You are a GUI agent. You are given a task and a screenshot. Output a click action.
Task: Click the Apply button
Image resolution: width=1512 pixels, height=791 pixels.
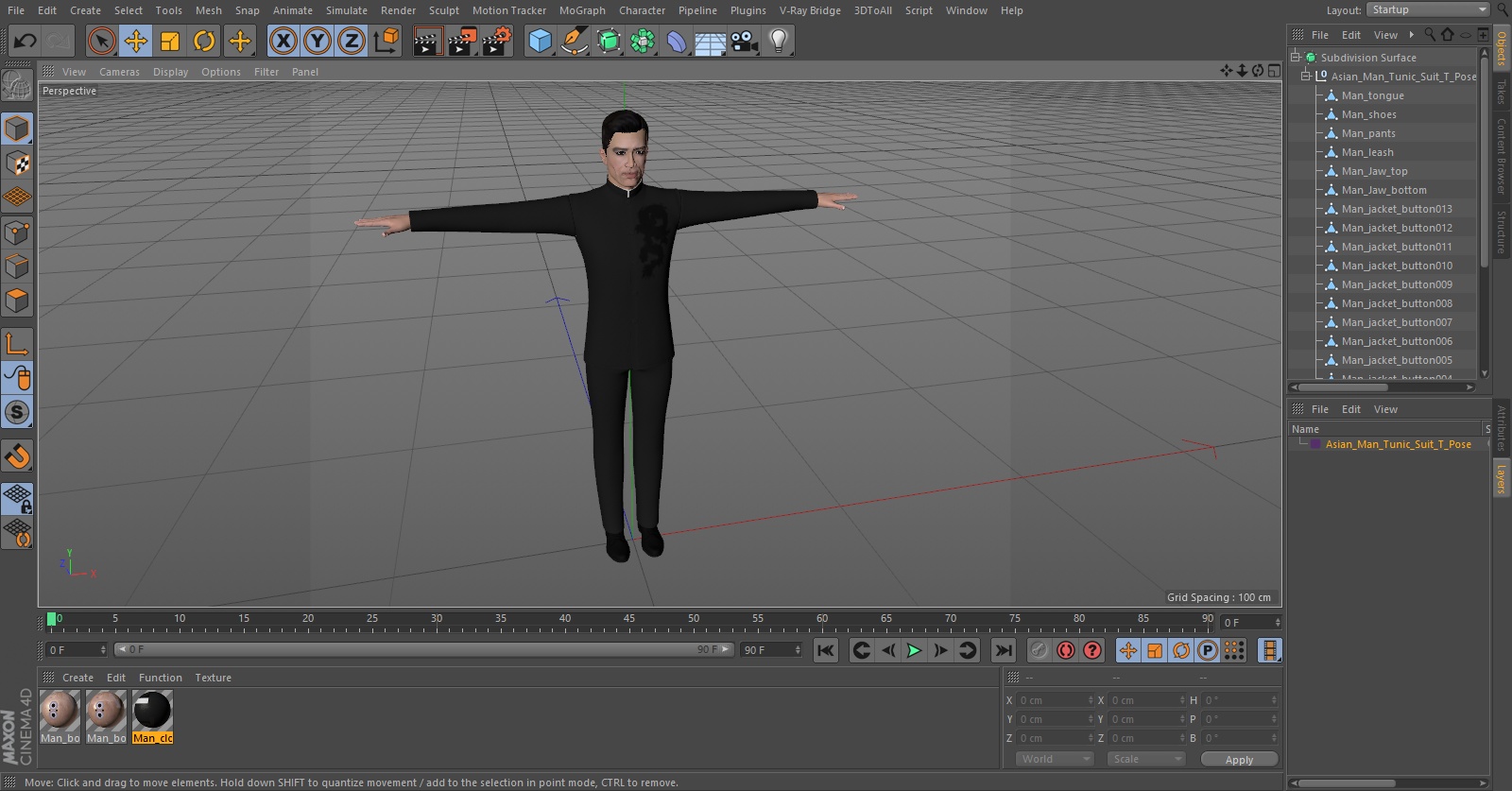pos(1239,759)
